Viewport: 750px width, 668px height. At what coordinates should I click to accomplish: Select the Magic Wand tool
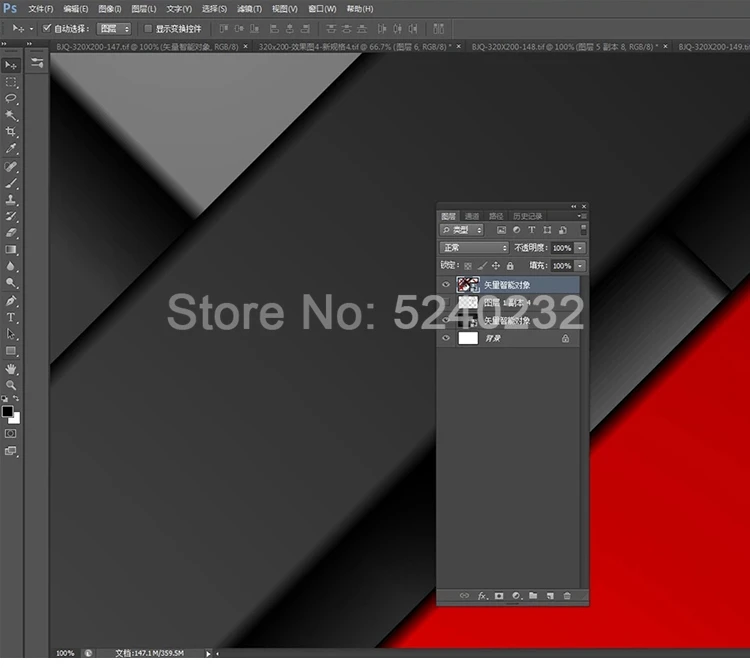11,115
